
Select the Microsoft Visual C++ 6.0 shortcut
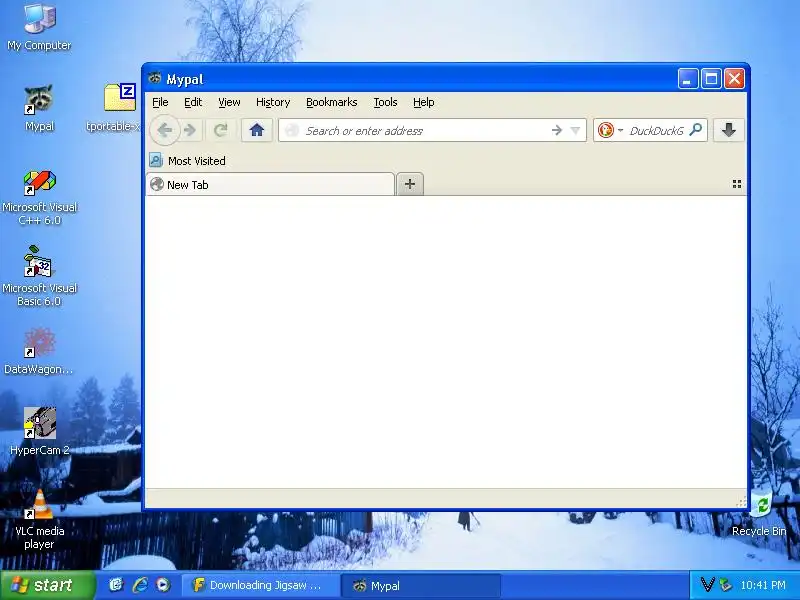point(39,198)
